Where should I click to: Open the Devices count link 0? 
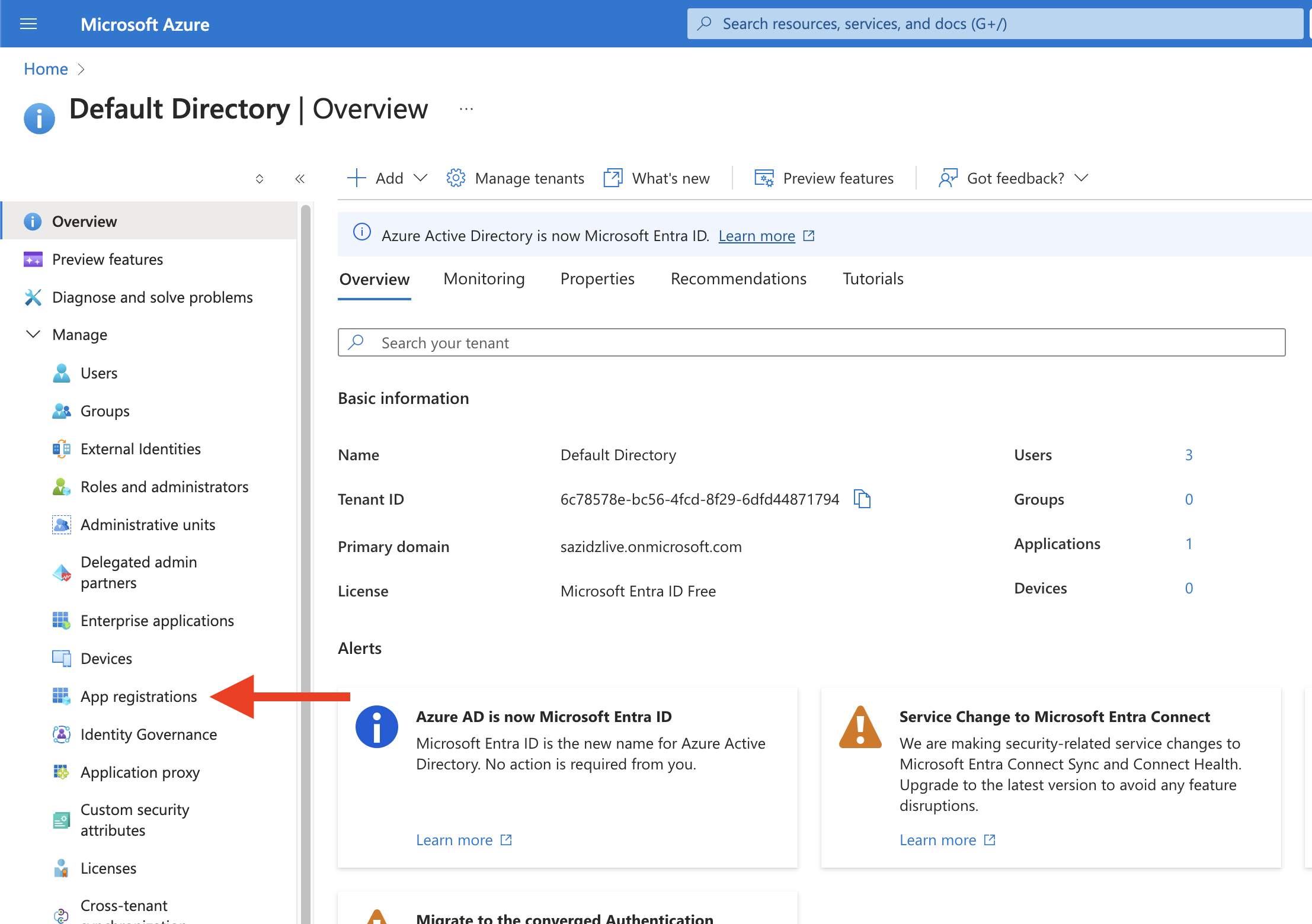pyautogui.click(x=1189, y=588)
